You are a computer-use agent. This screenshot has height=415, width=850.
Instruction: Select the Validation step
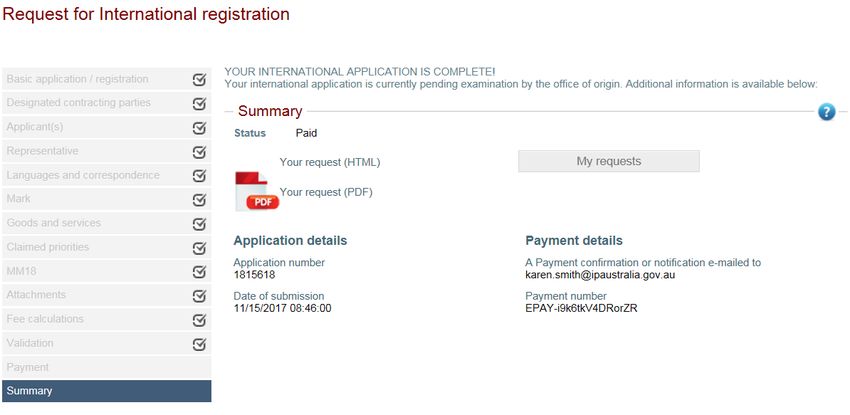[x=107, y=343]
